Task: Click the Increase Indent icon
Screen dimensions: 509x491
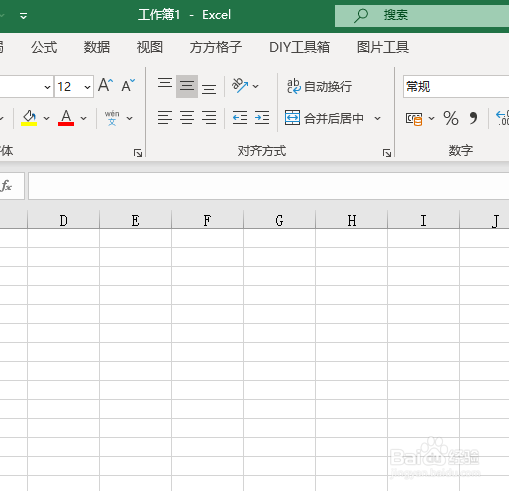Action: tap(262, 118)
